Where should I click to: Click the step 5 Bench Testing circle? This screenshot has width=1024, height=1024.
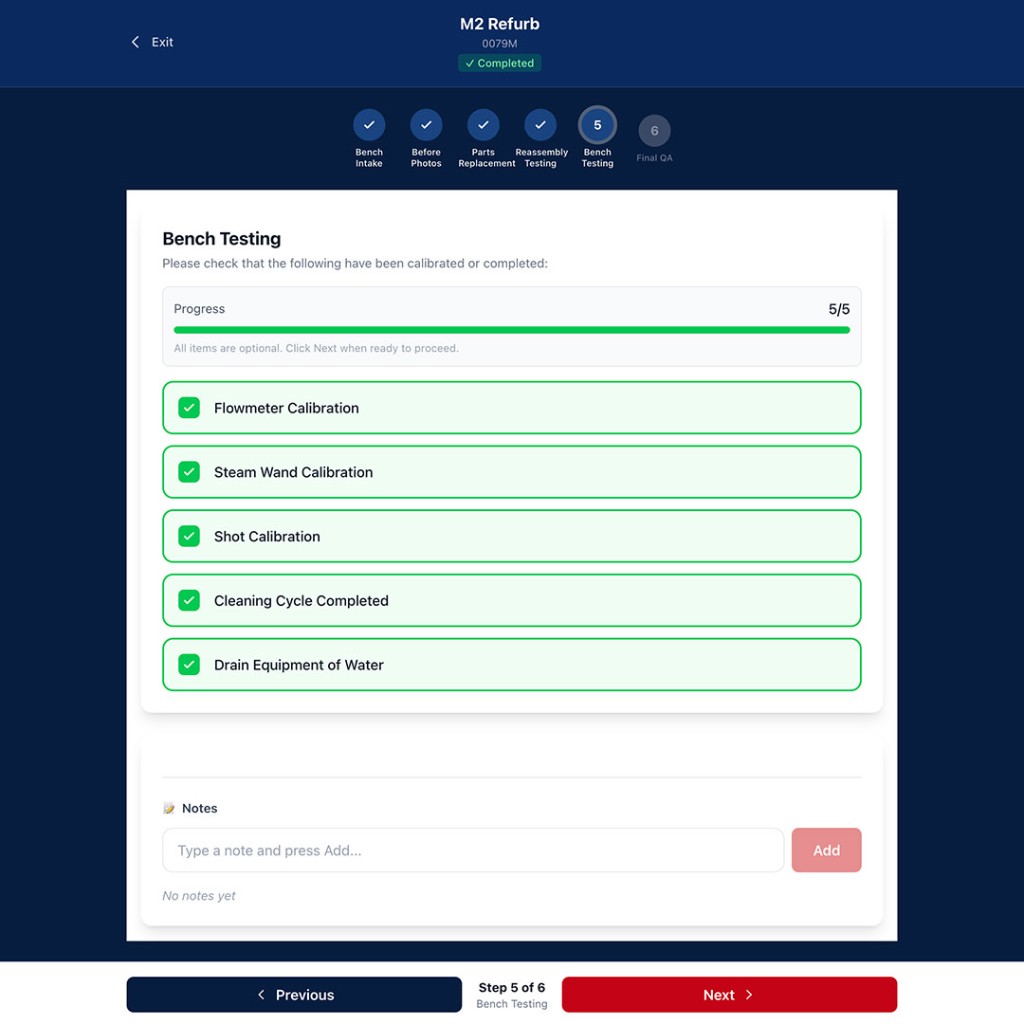point(597,126)
